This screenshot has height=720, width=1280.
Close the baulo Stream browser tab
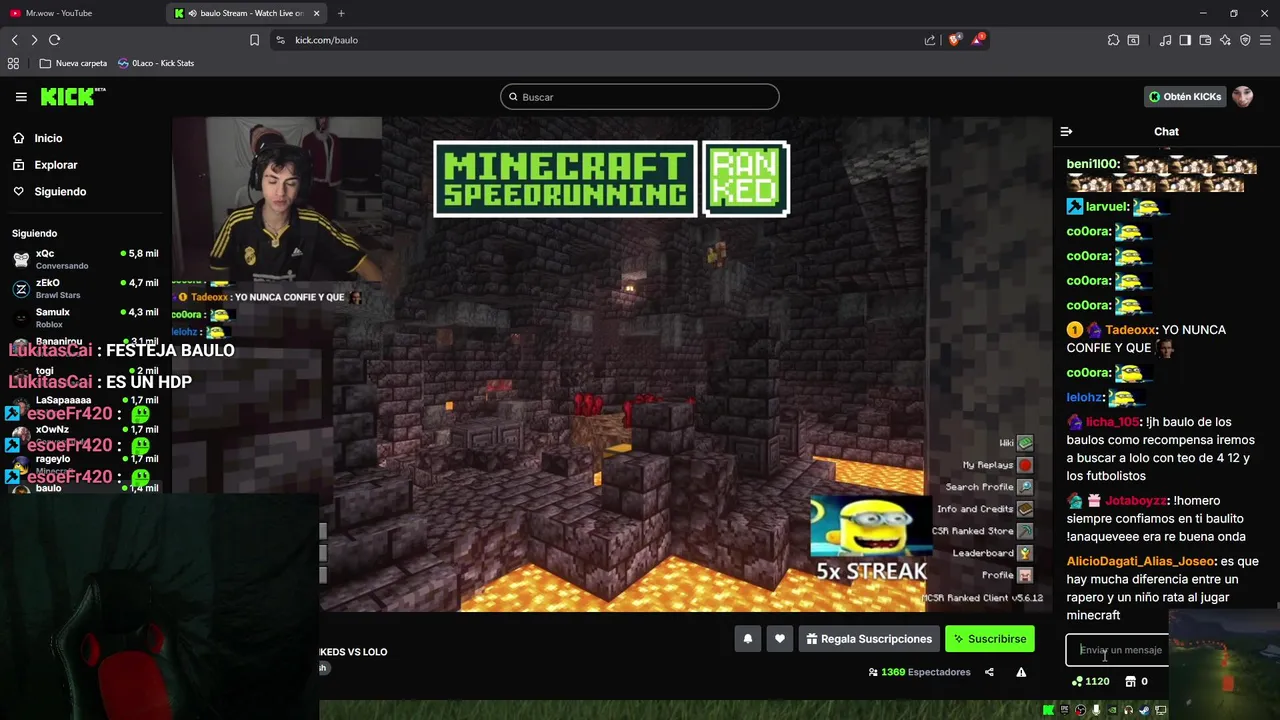coord(317,13)
